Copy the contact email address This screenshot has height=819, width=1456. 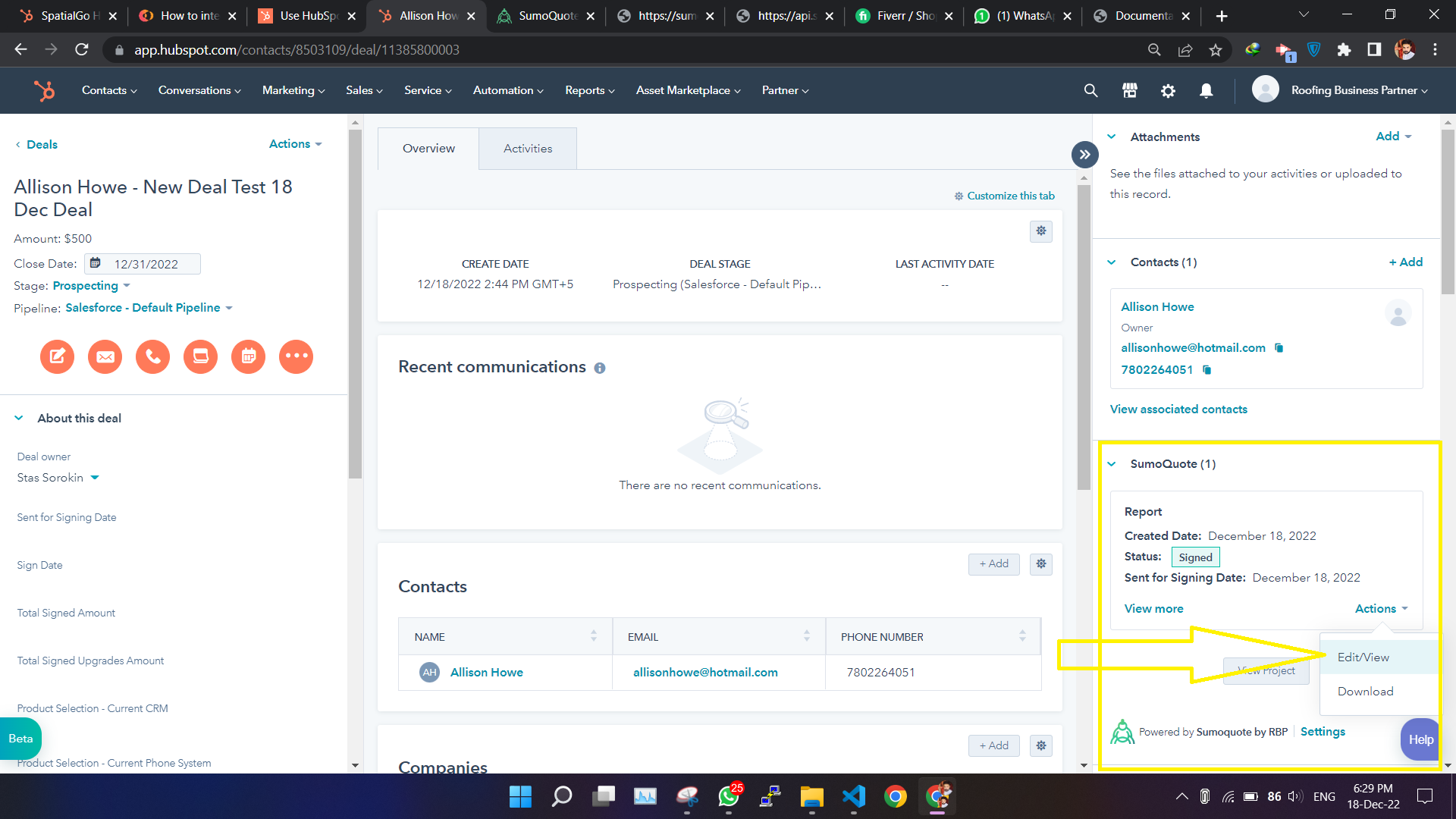(1279, 347)
